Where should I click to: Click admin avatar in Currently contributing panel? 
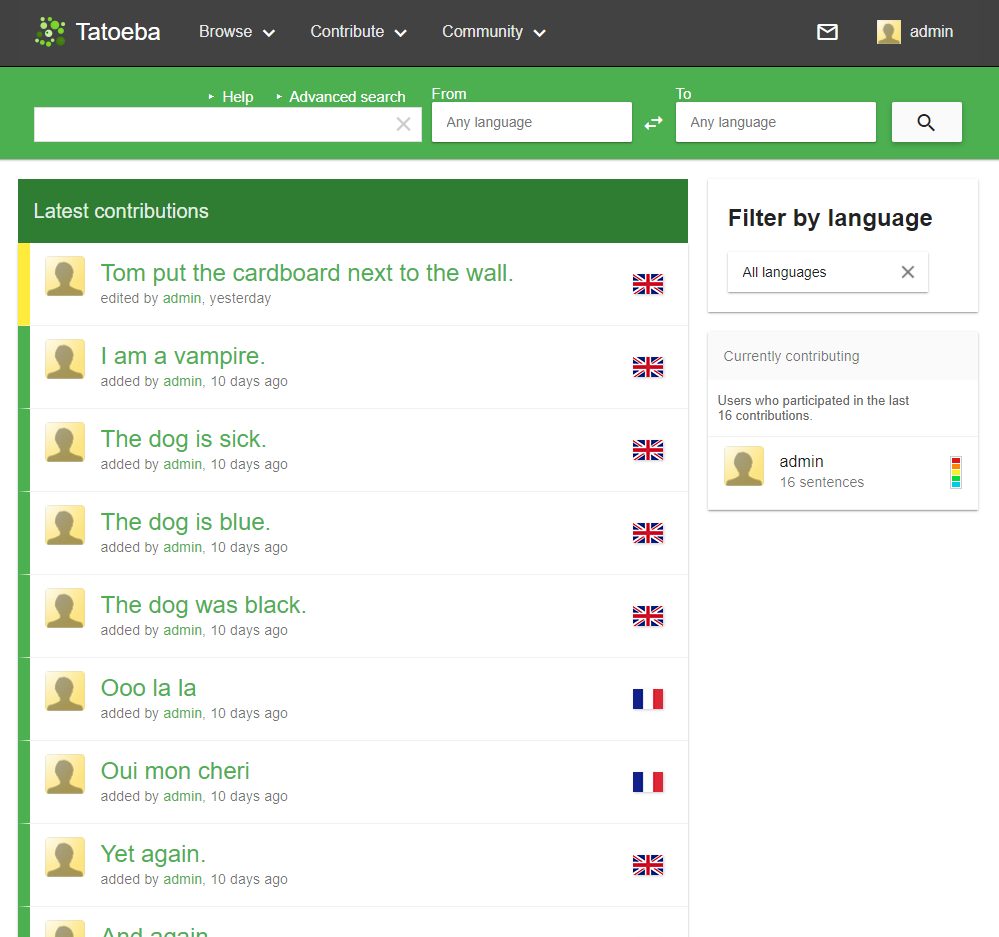[x=744, y=466]
